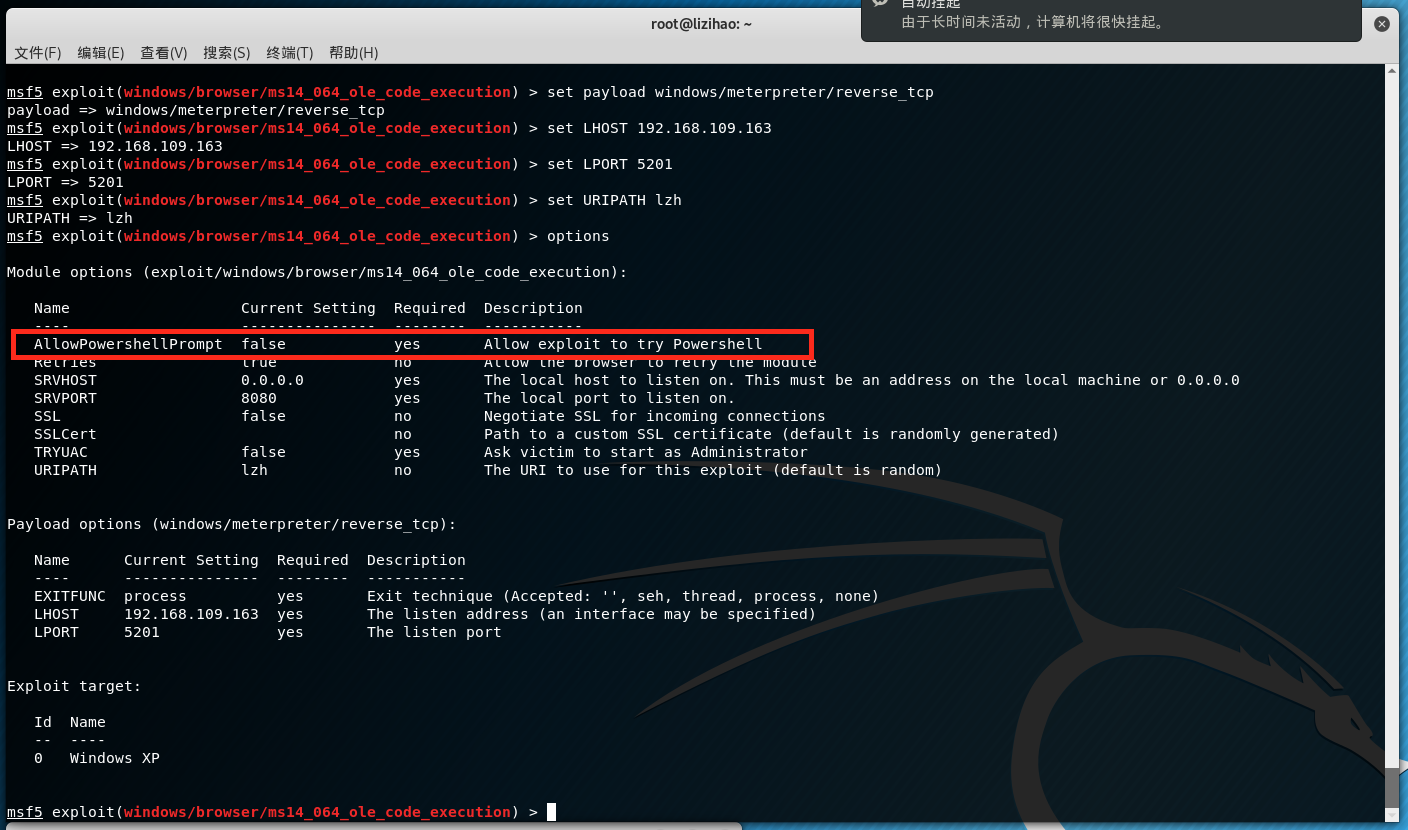The height and width of the screenshot is (830, 1408).
Task: Click URIPATH name in module options table
Action: (x=65, y=470)
